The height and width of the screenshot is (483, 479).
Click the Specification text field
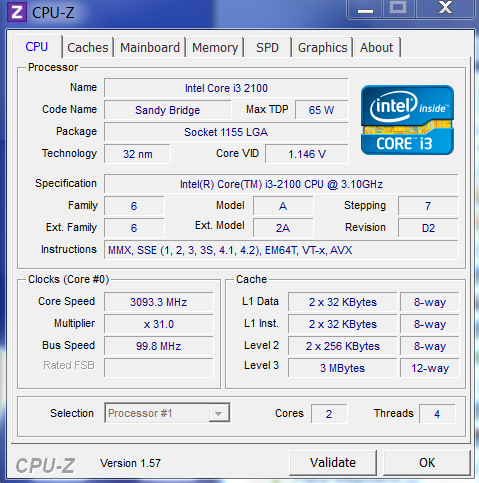pos(281,184)
